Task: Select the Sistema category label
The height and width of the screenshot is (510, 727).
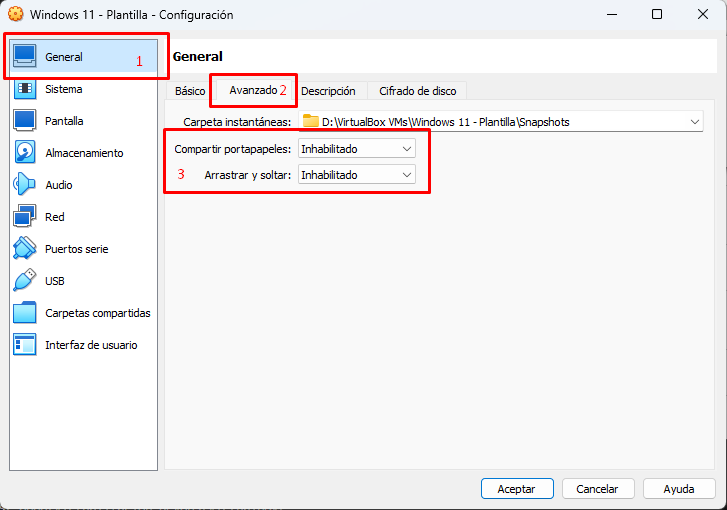Action: tap(64, 89)
